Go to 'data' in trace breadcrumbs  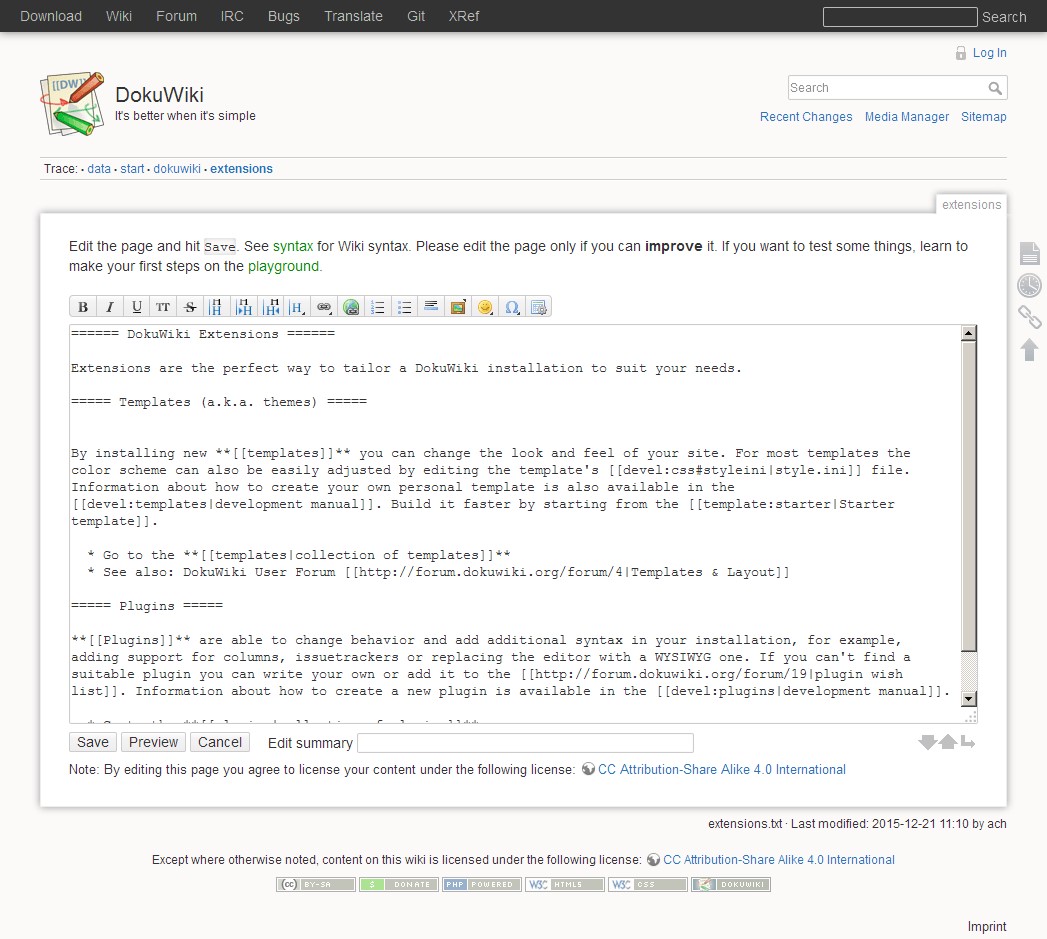click(x=99, y=169)
